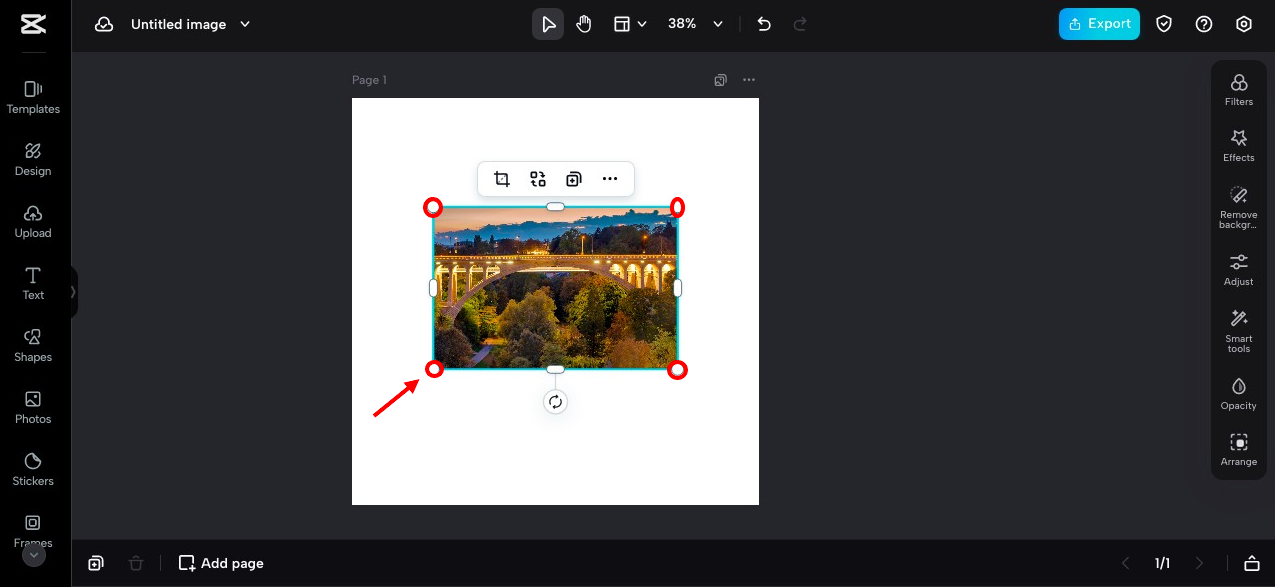Viewport: 1275px width, 587px height.
Task: Click the bottom-right corner resize handle
Action: pos(677,370)
